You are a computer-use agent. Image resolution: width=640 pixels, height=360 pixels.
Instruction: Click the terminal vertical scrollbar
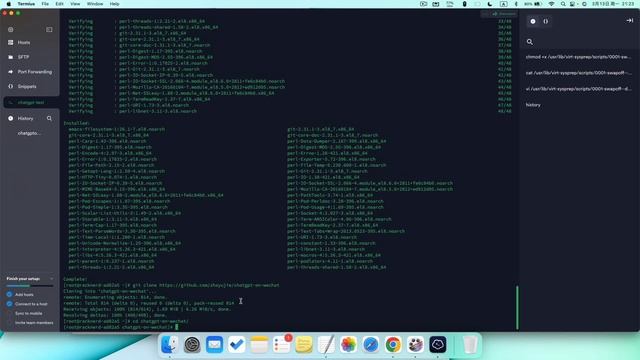point(517,307)
